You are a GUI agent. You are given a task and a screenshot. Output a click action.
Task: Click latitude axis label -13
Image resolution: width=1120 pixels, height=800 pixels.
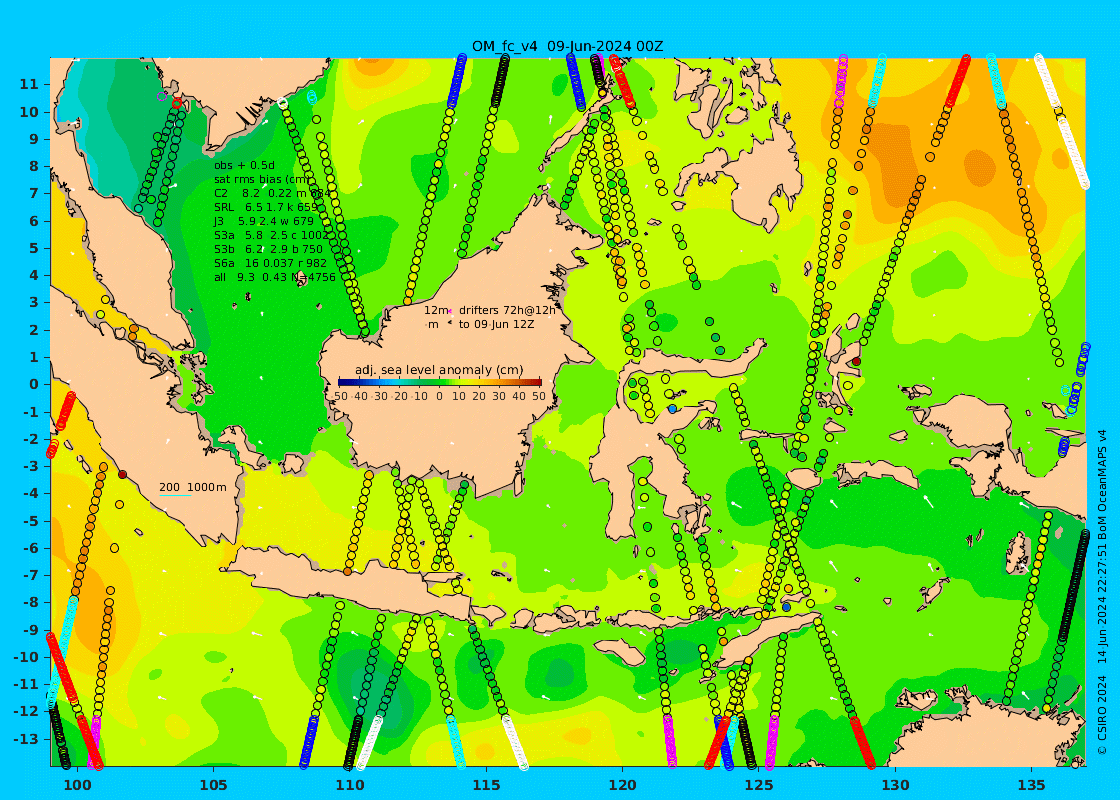pos(26,739)
